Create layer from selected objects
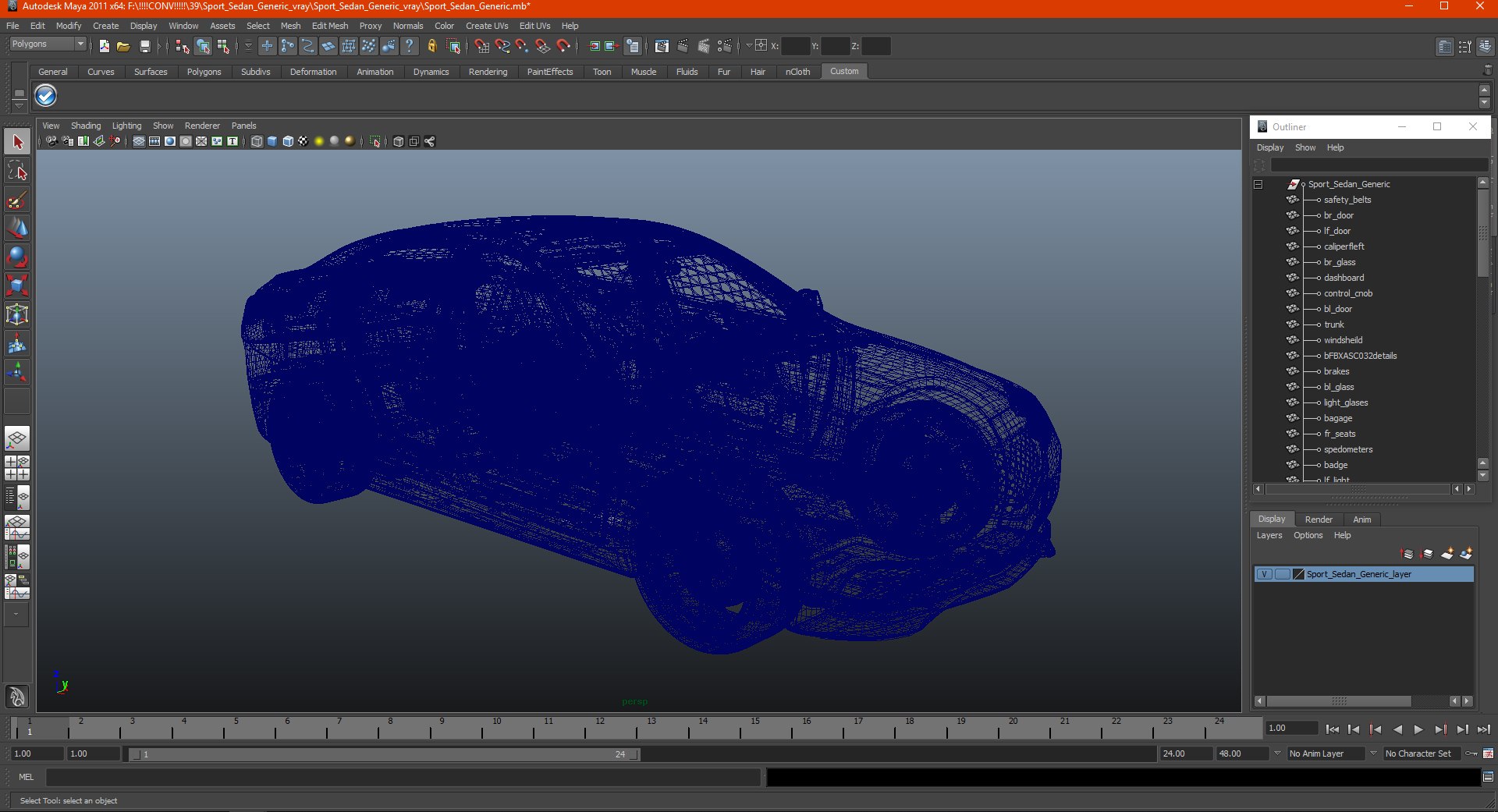This screenshot has width=1498, height=812. [1466, 554]
